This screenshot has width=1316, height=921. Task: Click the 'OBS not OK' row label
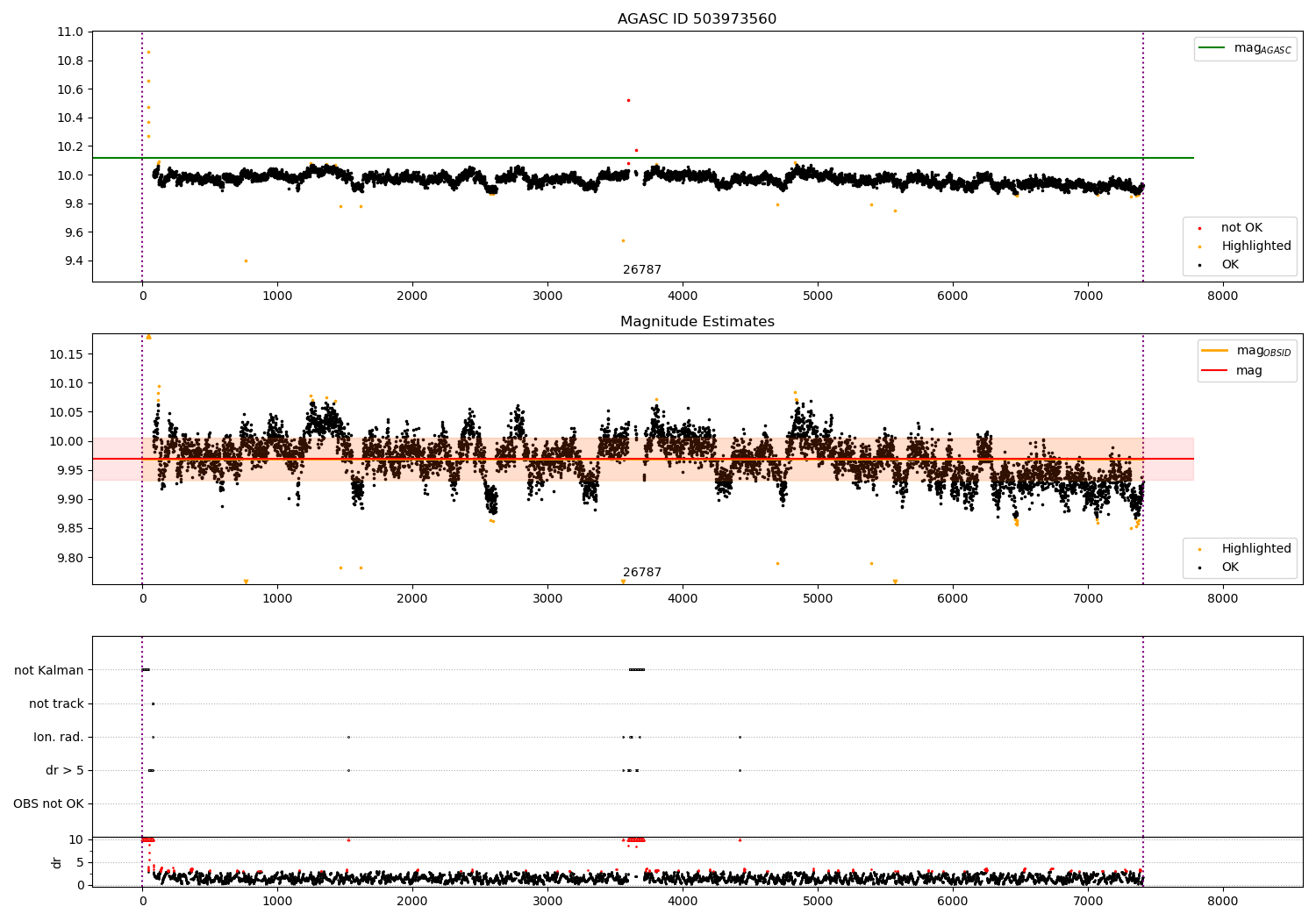point(48,803)
